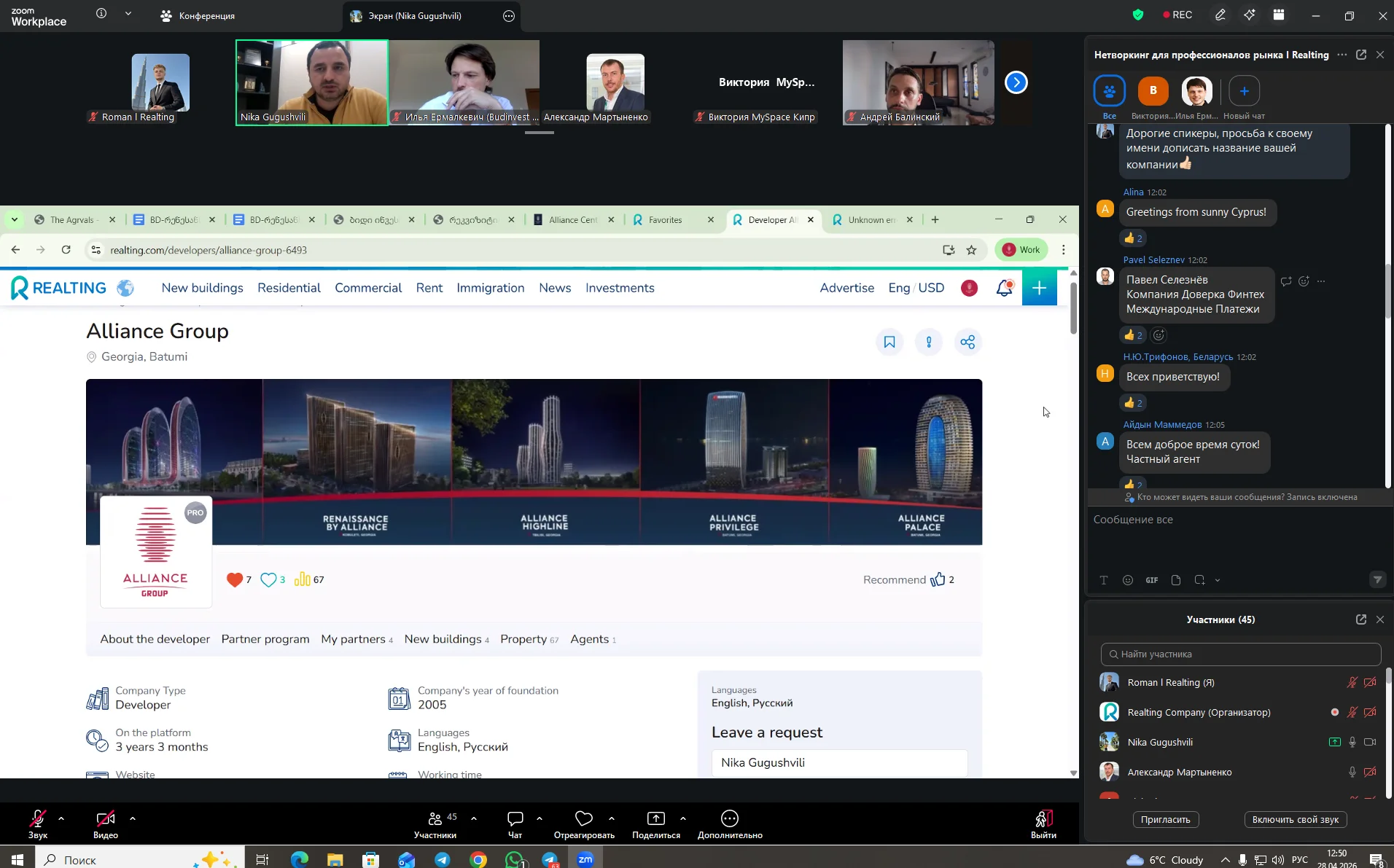Screen dimensions: 1394x868
Task: Click the Включить свой звук button
Action: click(x=1296, y=820)
